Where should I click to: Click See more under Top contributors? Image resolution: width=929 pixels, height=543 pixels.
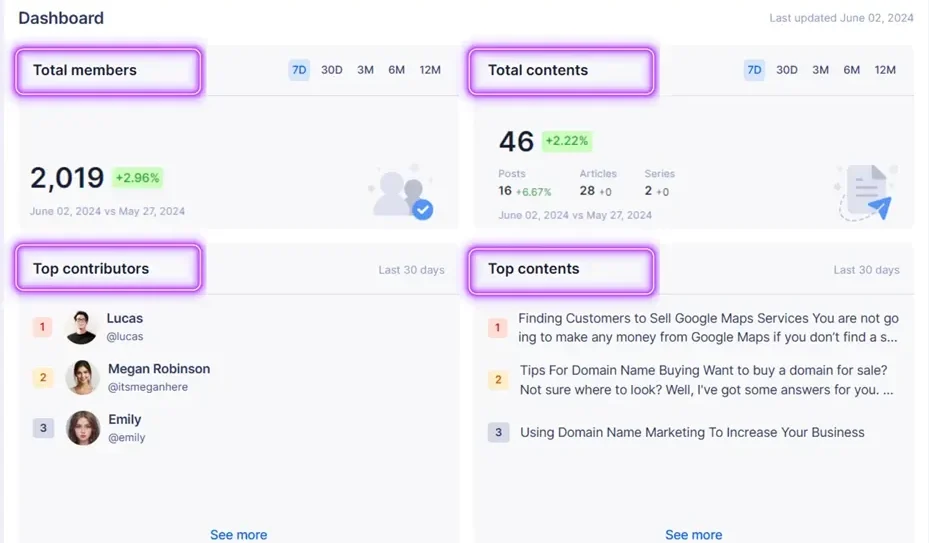click(238, 535)
